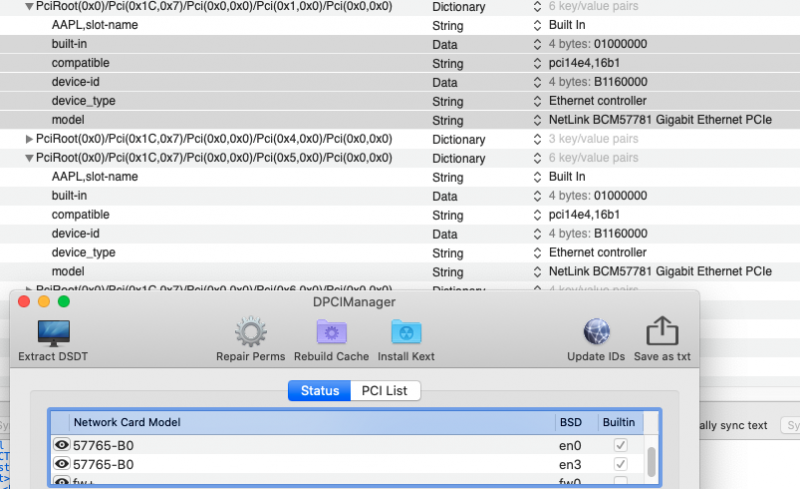Click the BSD column header

576,422
